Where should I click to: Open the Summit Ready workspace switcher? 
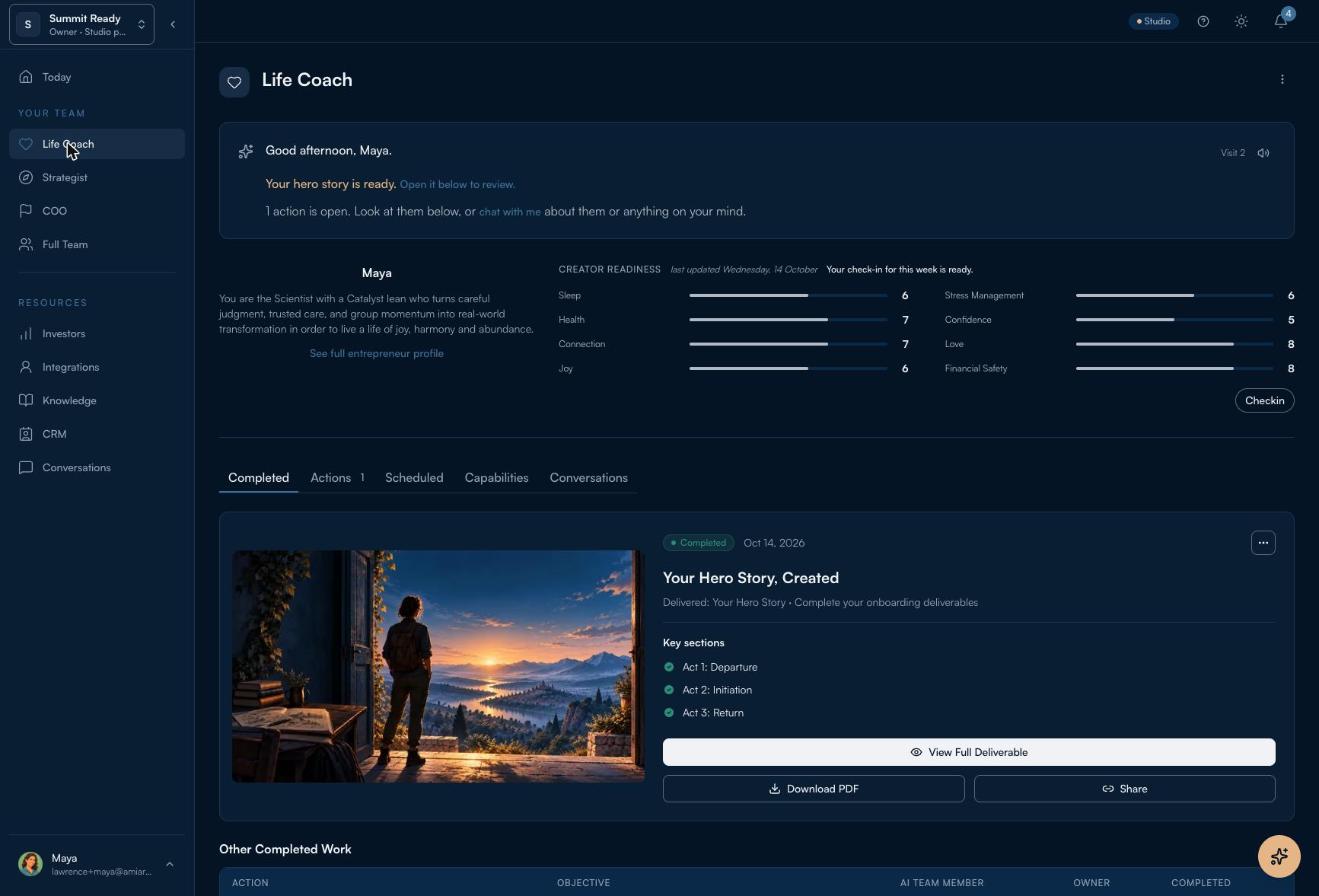pyautogui.click(x=82, y=24)
